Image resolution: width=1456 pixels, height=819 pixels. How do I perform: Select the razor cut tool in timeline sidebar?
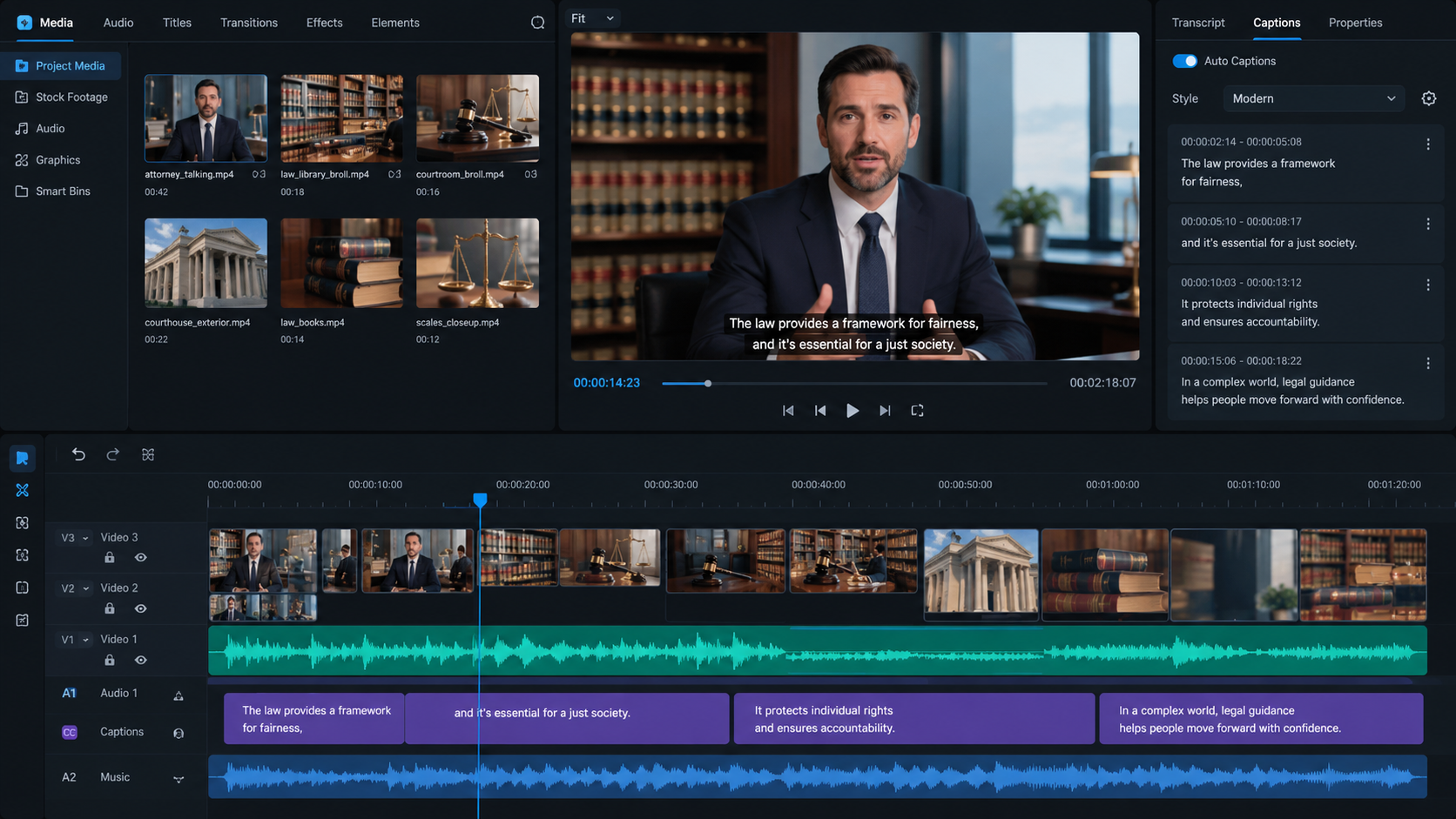[23, 490]
